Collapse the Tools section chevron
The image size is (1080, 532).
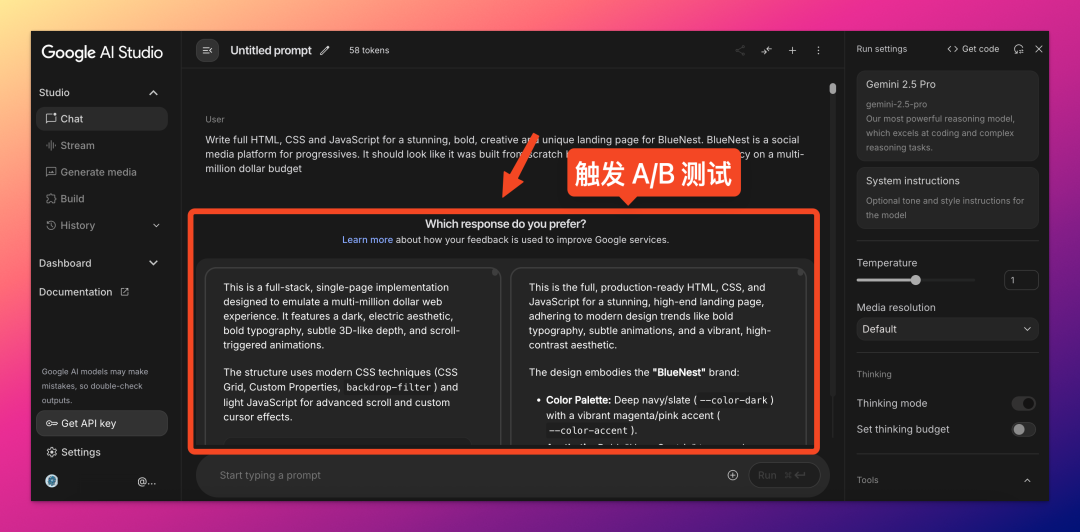coord(1027,480)
